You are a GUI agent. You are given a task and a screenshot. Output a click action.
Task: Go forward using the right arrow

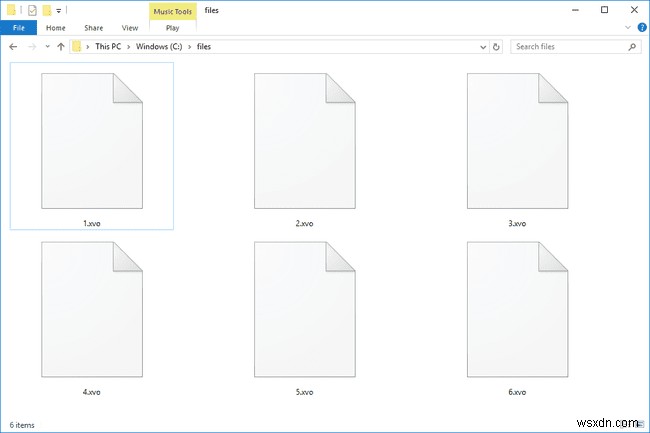coord(32,47)
